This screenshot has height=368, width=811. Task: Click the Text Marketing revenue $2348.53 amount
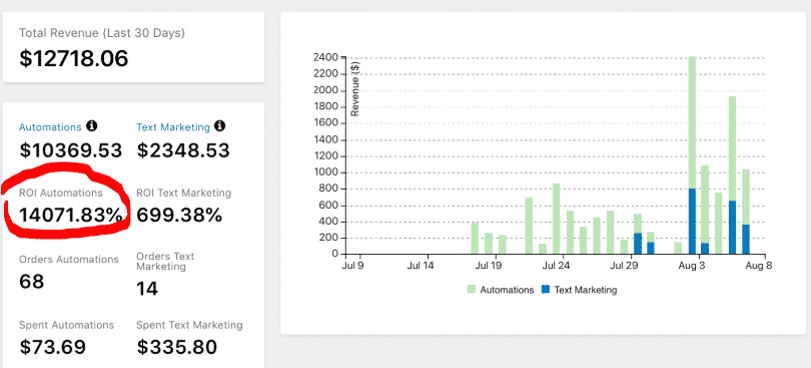point(183,151)
